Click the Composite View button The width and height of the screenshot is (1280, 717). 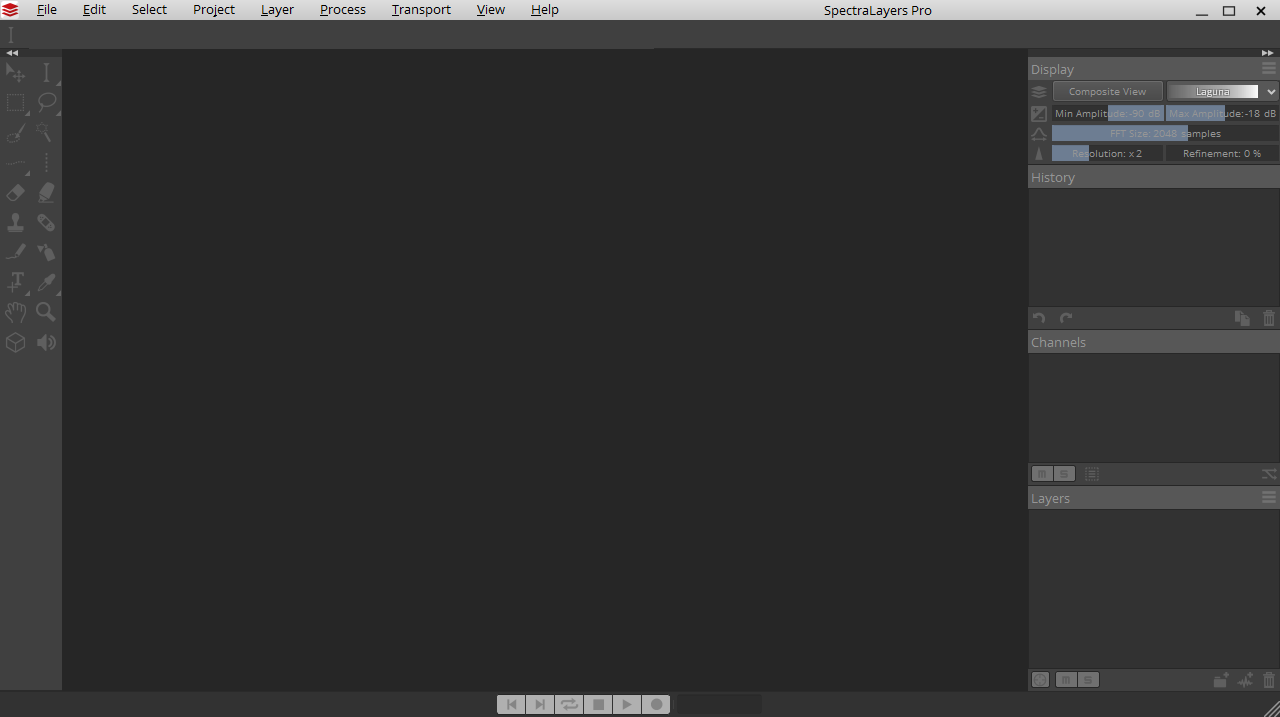[1107, 91]
